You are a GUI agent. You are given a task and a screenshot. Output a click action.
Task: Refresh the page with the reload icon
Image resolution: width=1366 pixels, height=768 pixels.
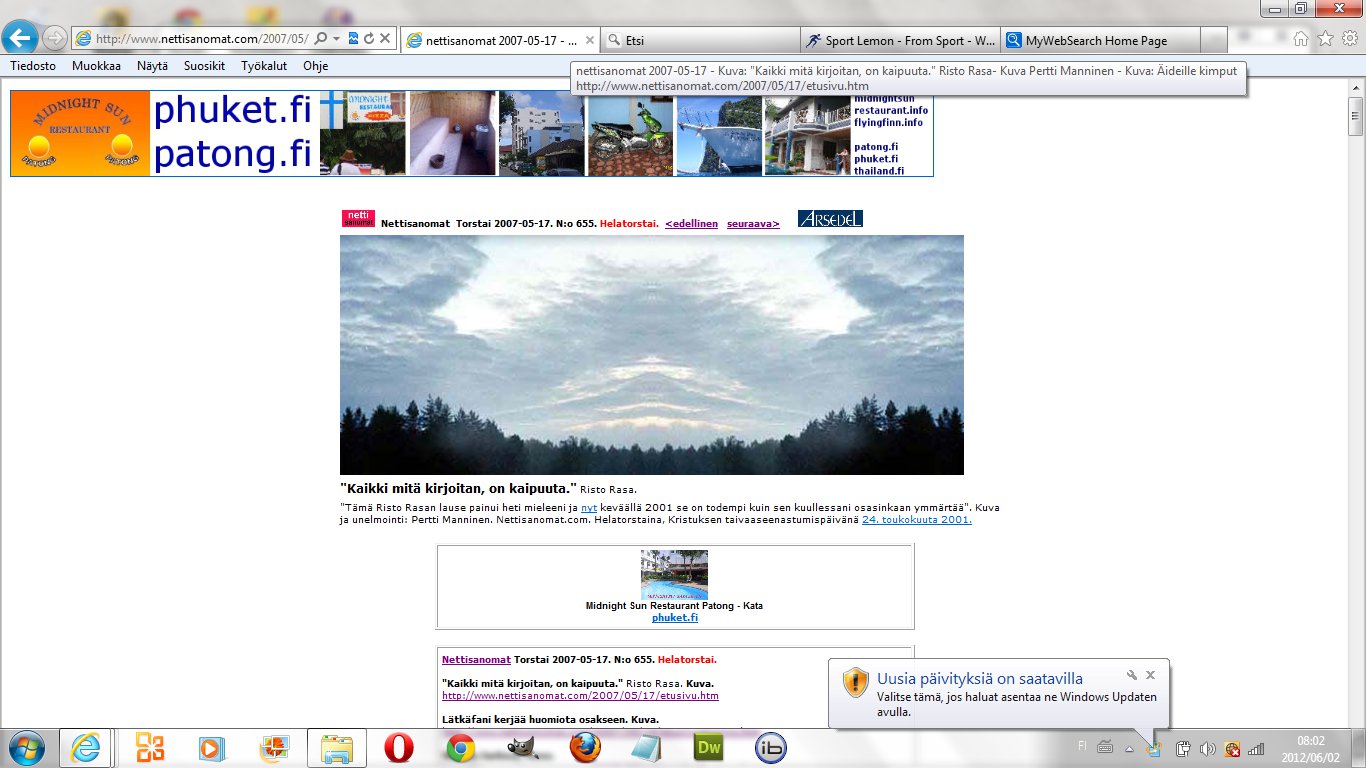pyautogui.click(x=369, y=39)
